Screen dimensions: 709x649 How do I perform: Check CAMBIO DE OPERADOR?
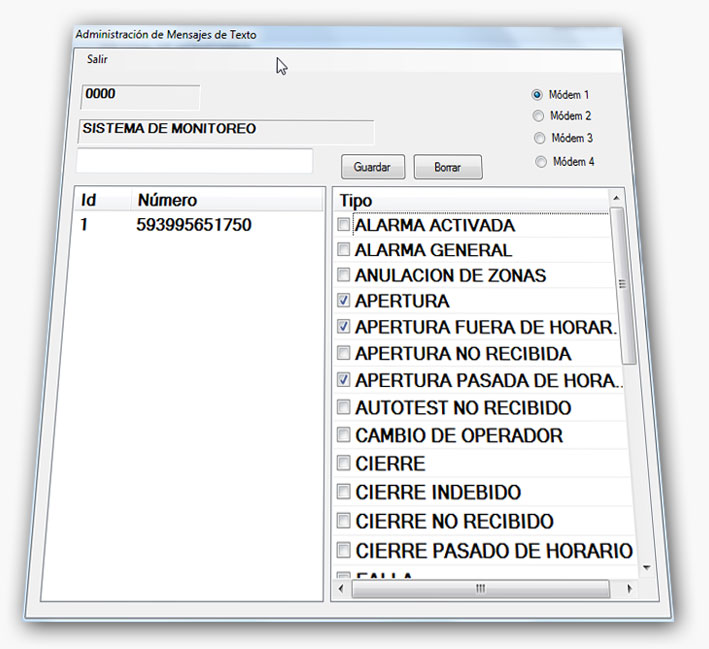tap(344, 436)
